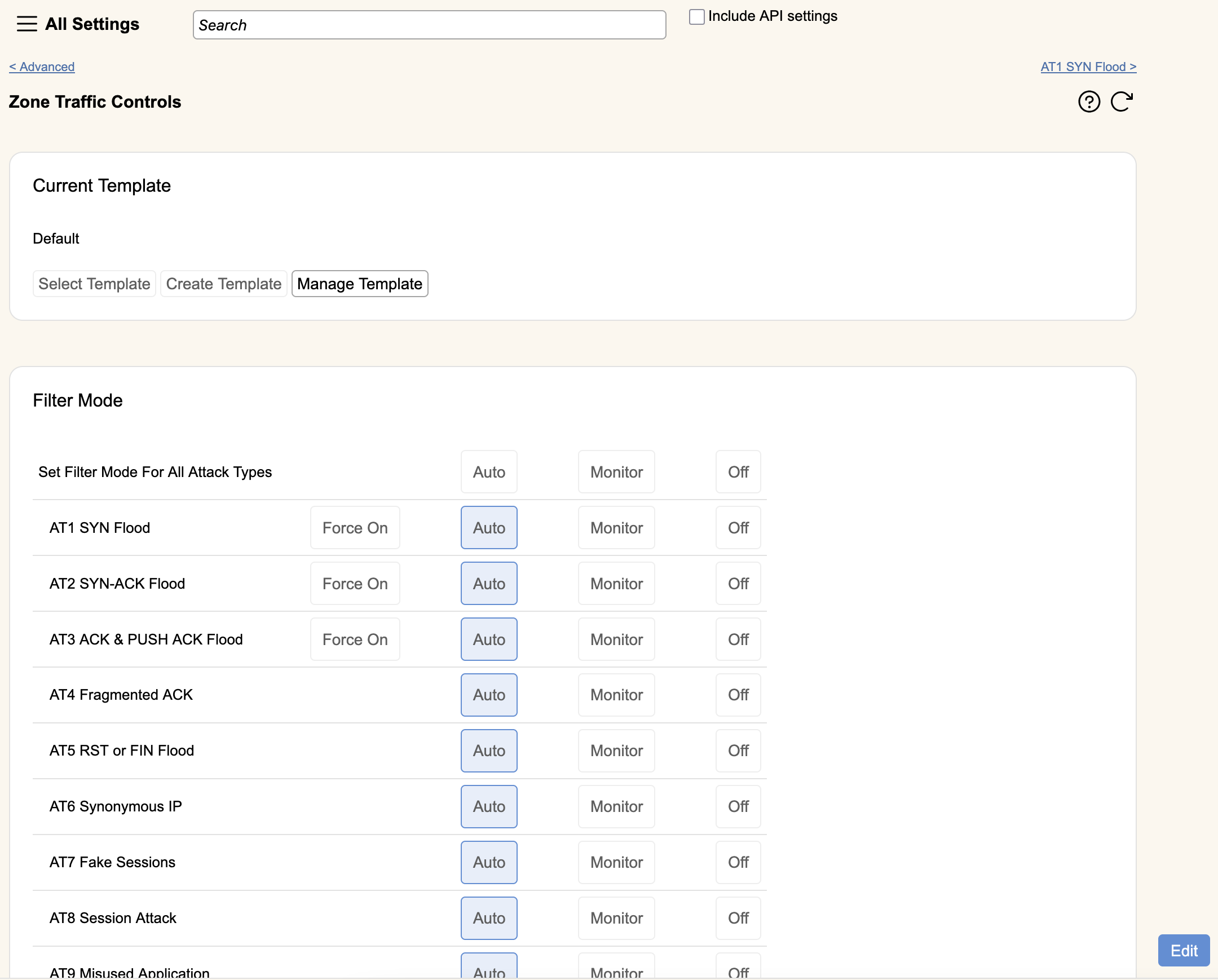
Task: Turn Off AT1 SYN Flood filter
Action: [738, 528]
